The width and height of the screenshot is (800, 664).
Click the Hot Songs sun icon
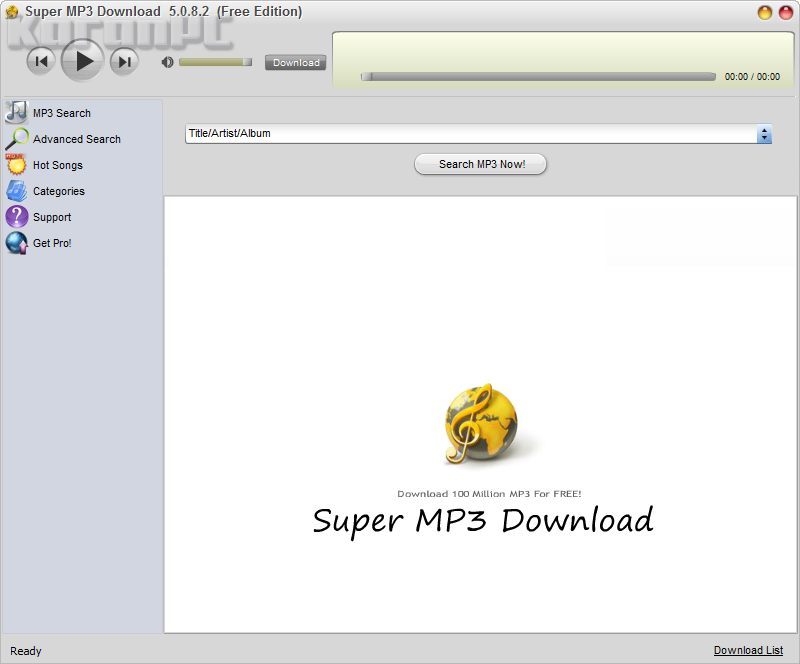[16, 164]
